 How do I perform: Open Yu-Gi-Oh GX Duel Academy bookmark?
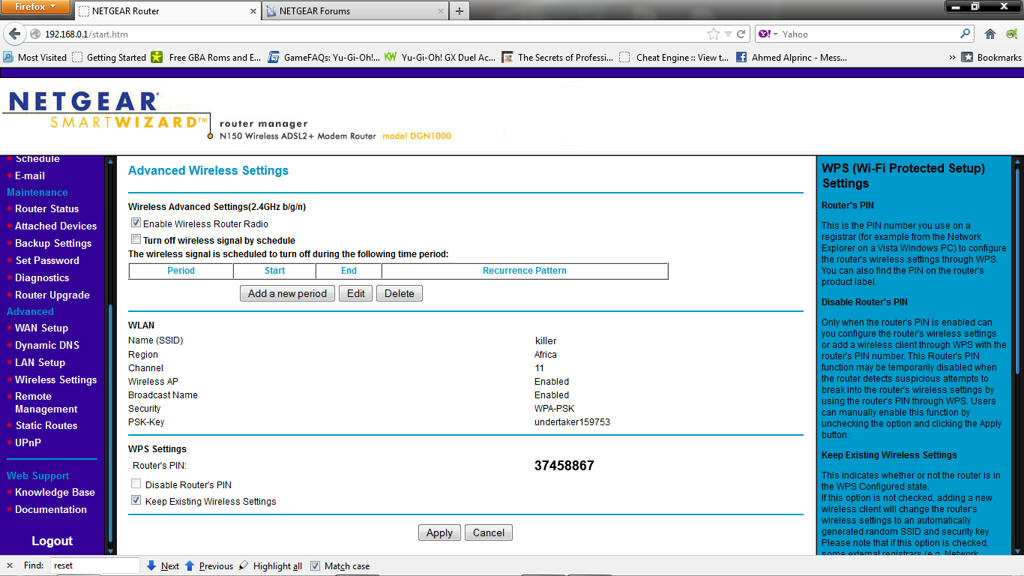click(440, 57)
